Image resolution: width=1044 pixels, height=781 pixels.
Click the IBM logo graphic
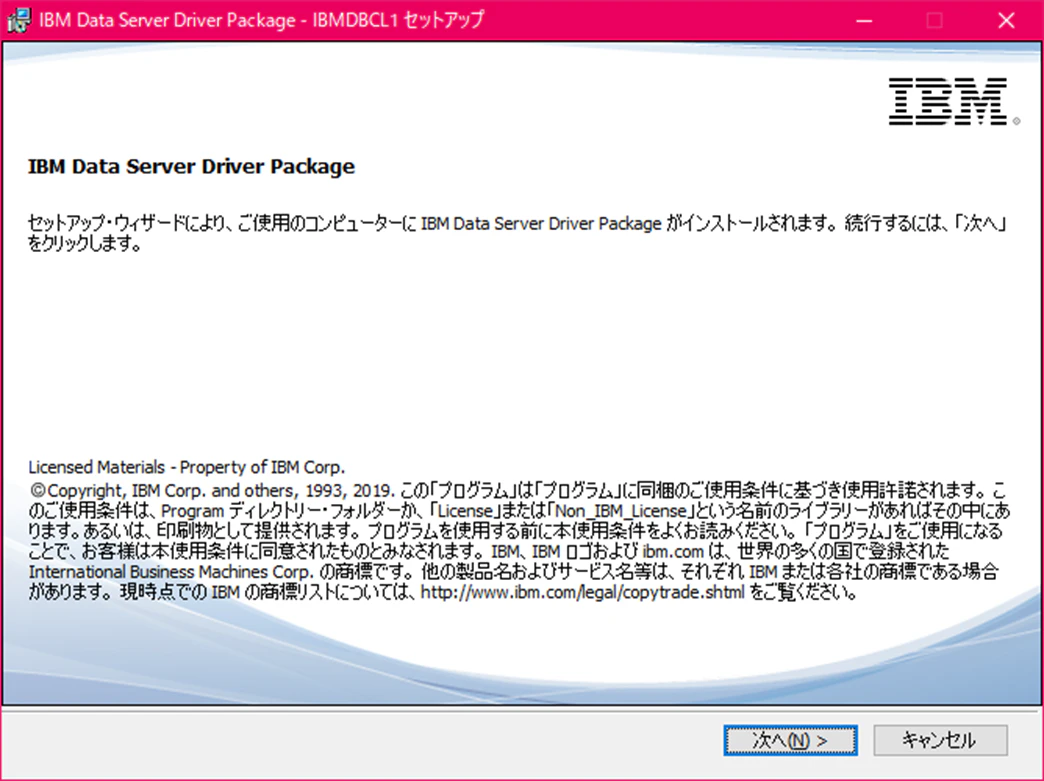click(x=953, y=101)
